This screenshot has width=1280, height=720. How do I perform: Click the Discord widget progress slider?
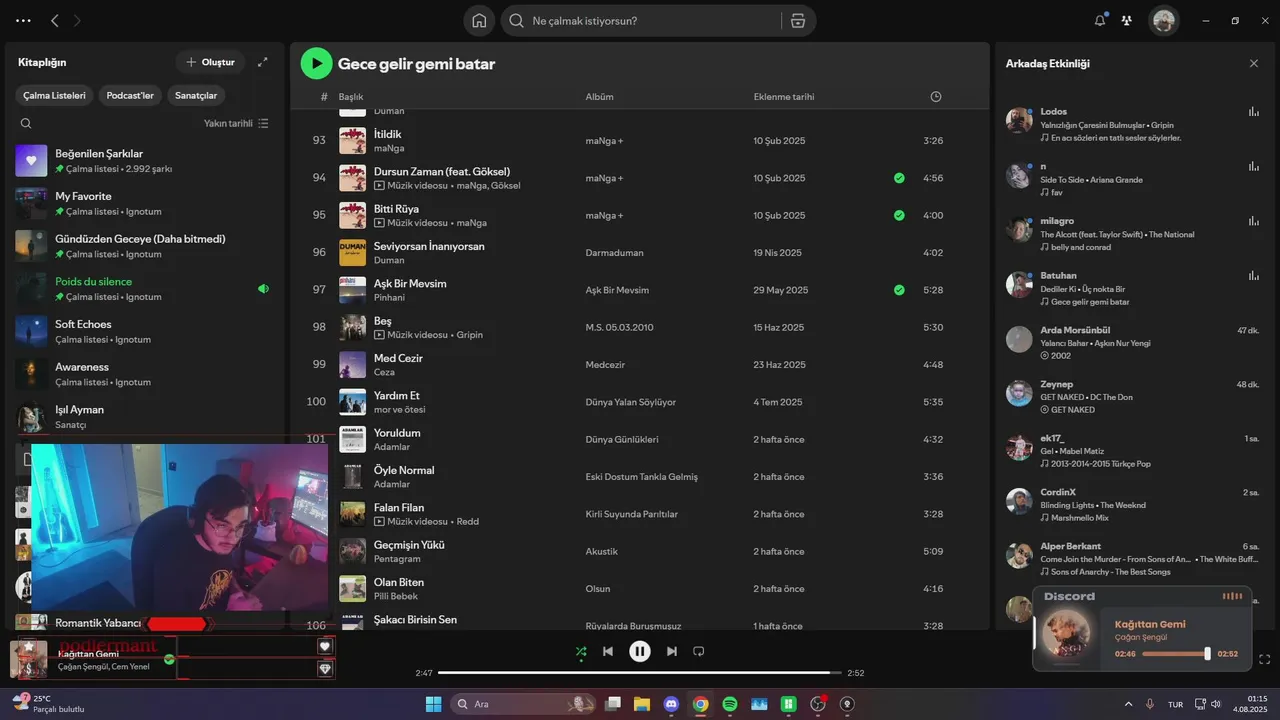[x=1177, y=653]
